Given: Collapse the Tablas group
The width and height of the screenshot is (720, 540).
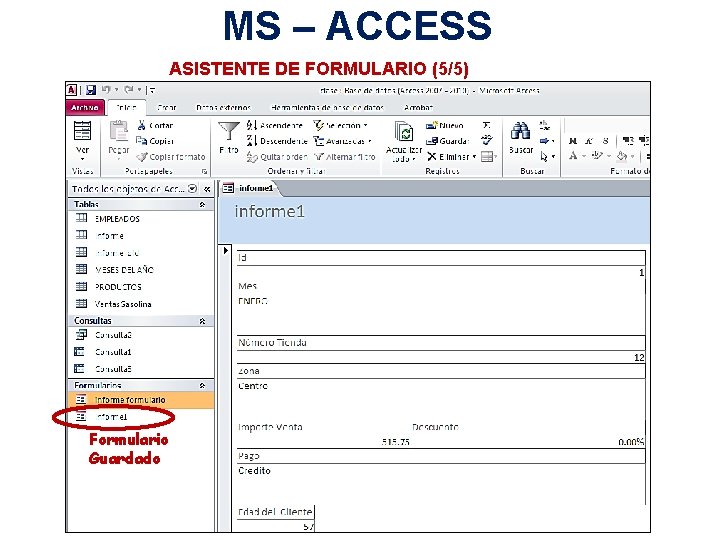Looking at the screenshot, I should coord(202,204).
